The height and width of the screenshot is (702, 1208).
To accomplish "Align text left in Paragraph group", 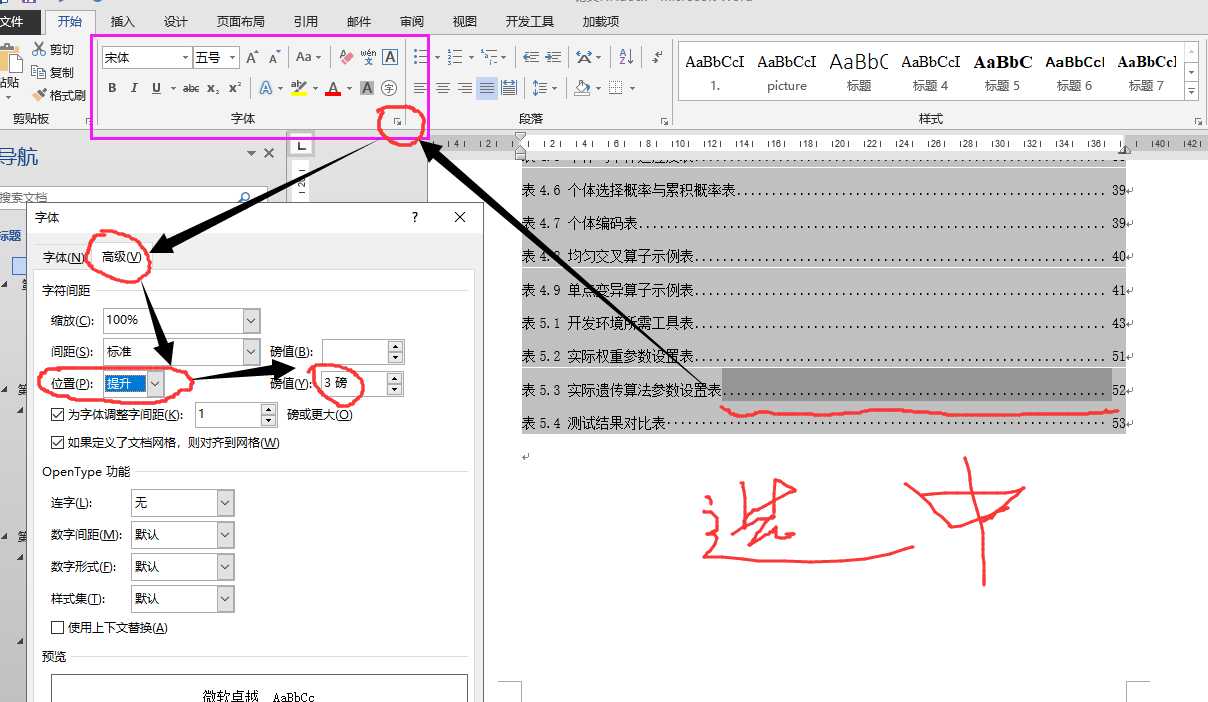I will point(420,89).
